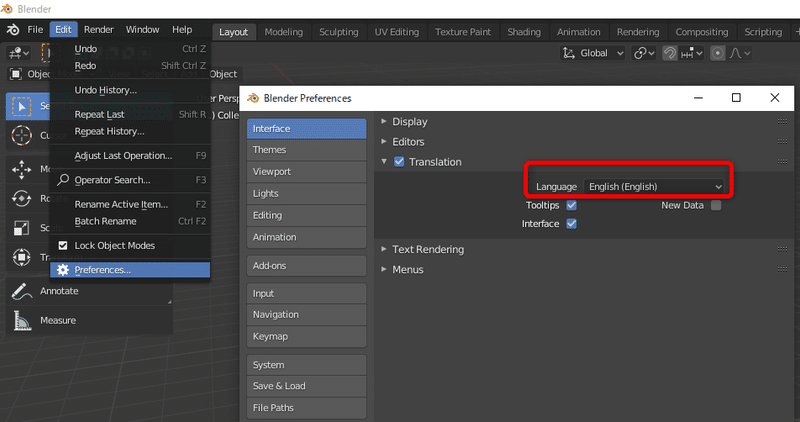Open the Global transform orientation dropdown
This screenshot has height=422, width=800.
pyautogui.click(x=593, y=53)
